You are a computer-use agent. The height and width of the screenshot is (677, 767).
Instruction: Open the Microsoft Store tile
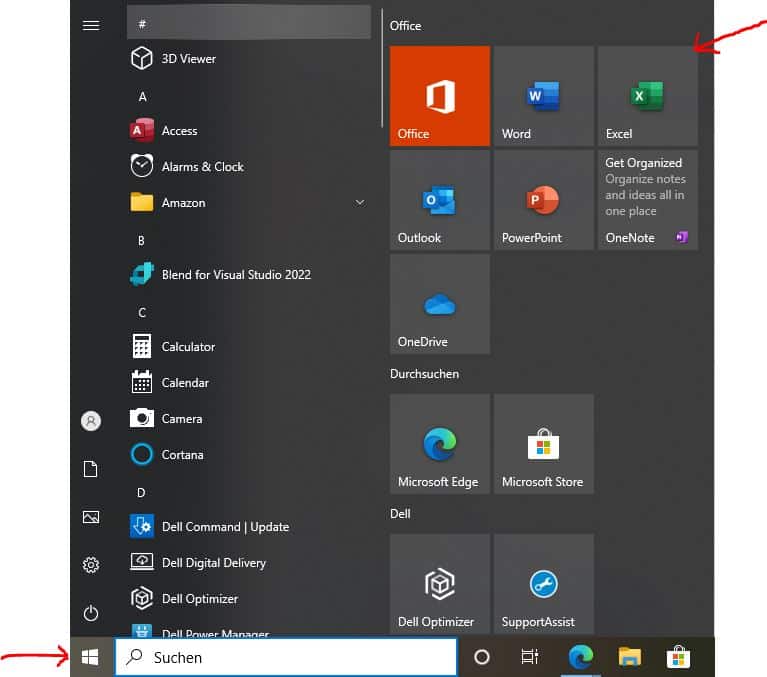544,444
